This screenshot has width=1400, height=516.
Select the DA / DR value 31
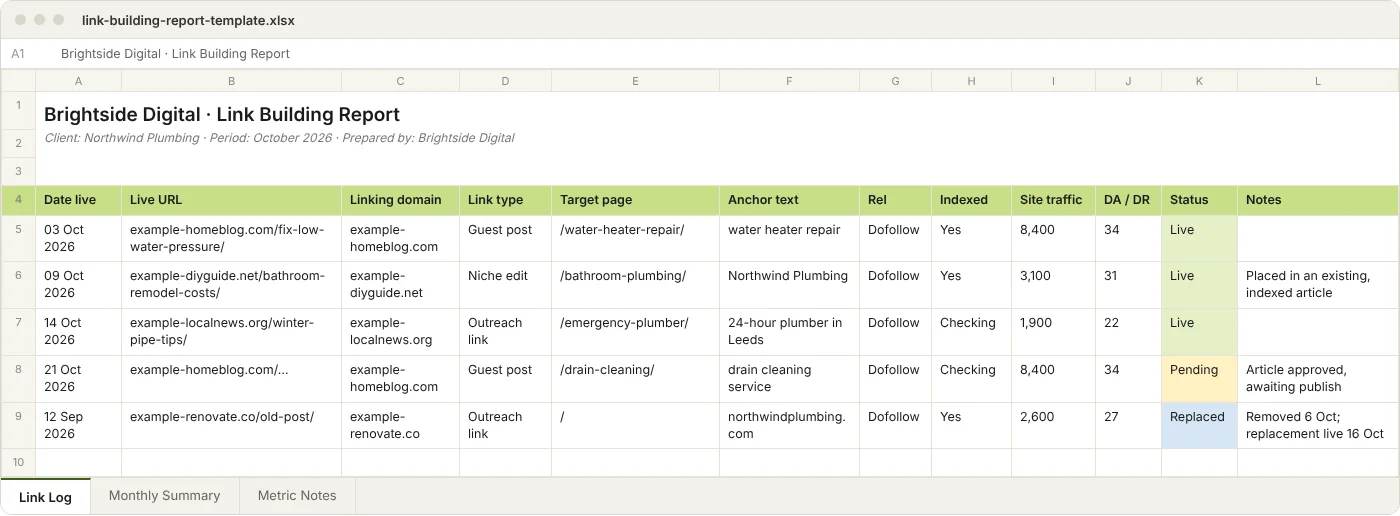click(1128, 285)
